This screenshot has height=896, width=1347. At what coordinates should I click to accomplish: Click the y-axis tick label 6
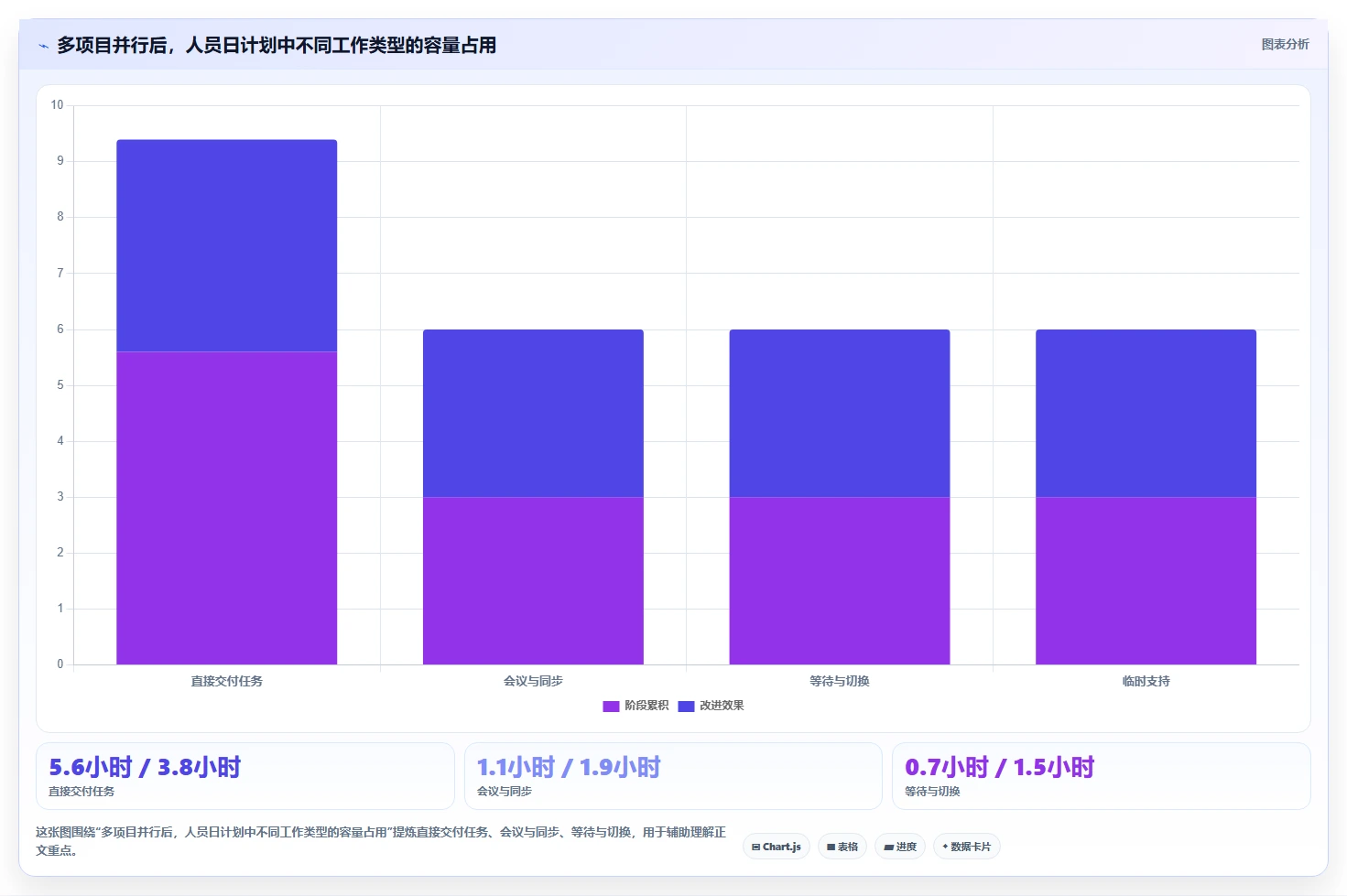[x=60, y=329]
